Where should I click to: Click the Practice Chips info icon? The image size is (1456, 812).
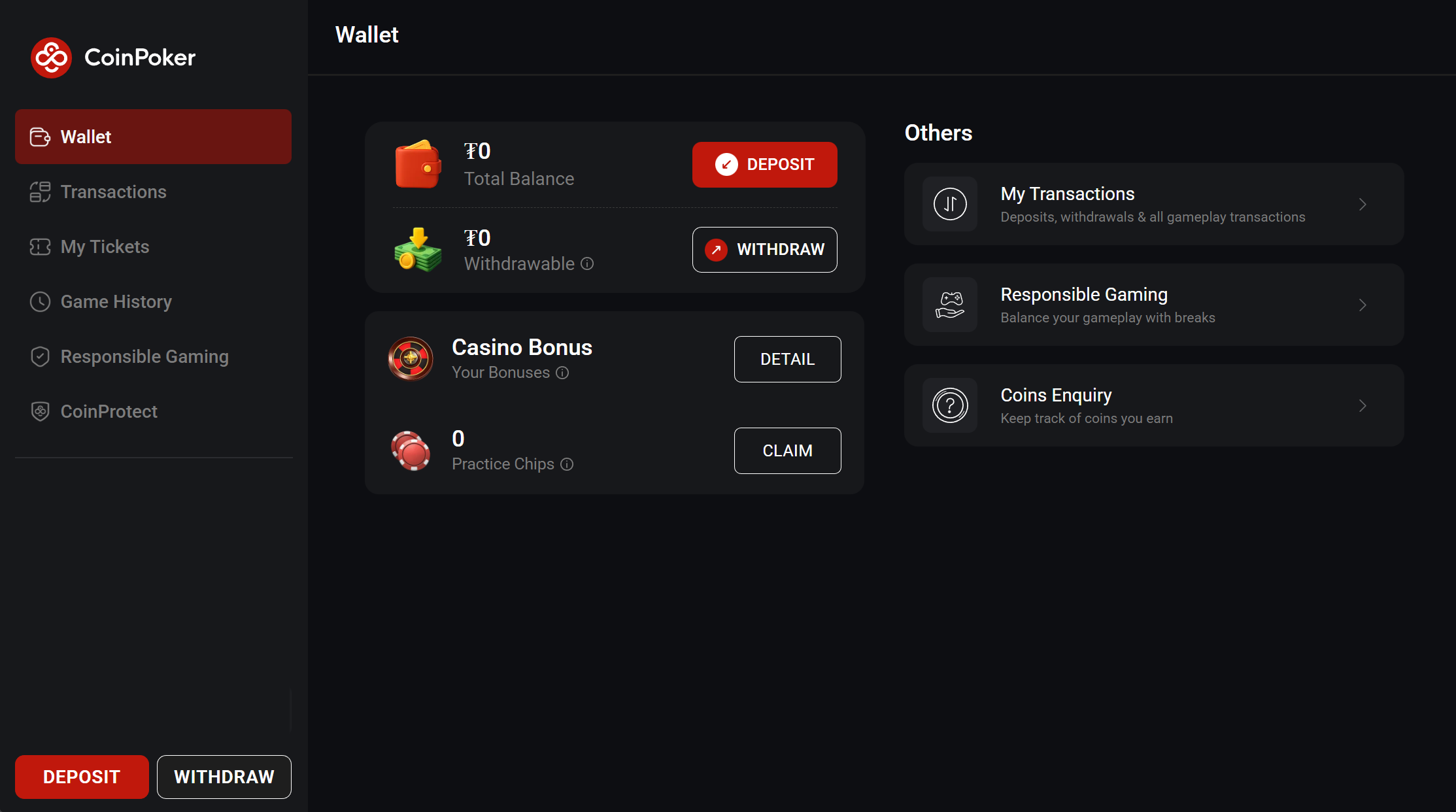pos(567,464)
